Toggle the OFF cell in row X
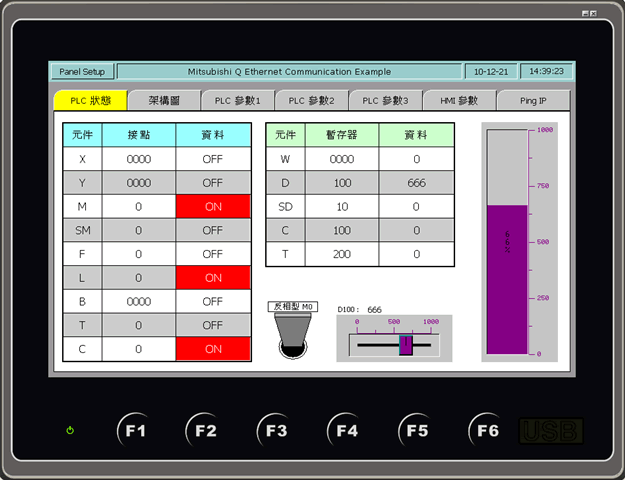The width and height of the screenshot is (625, 480). 213,158
